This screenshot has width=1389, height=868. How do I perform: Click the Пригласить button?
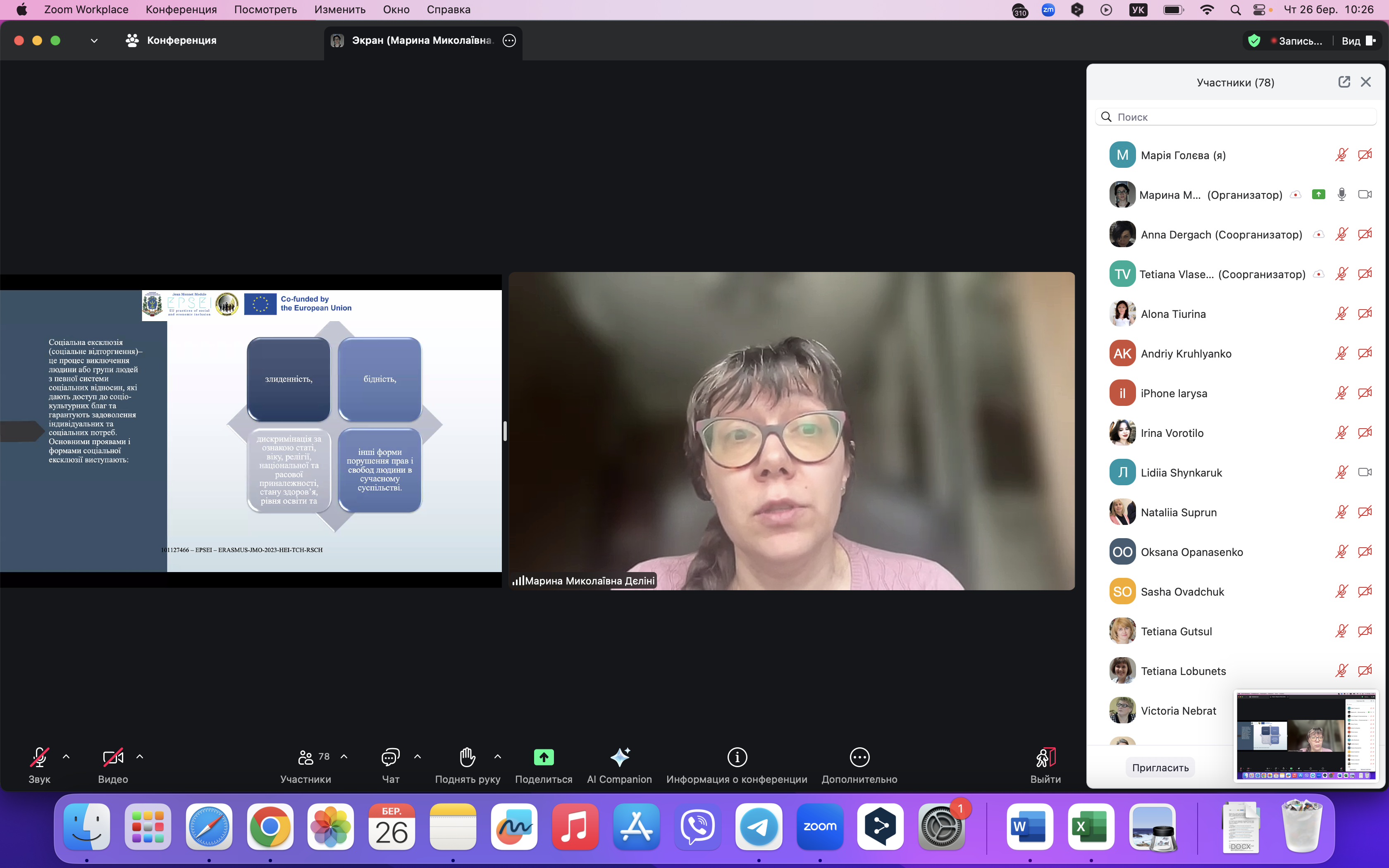coord(1160,768)
